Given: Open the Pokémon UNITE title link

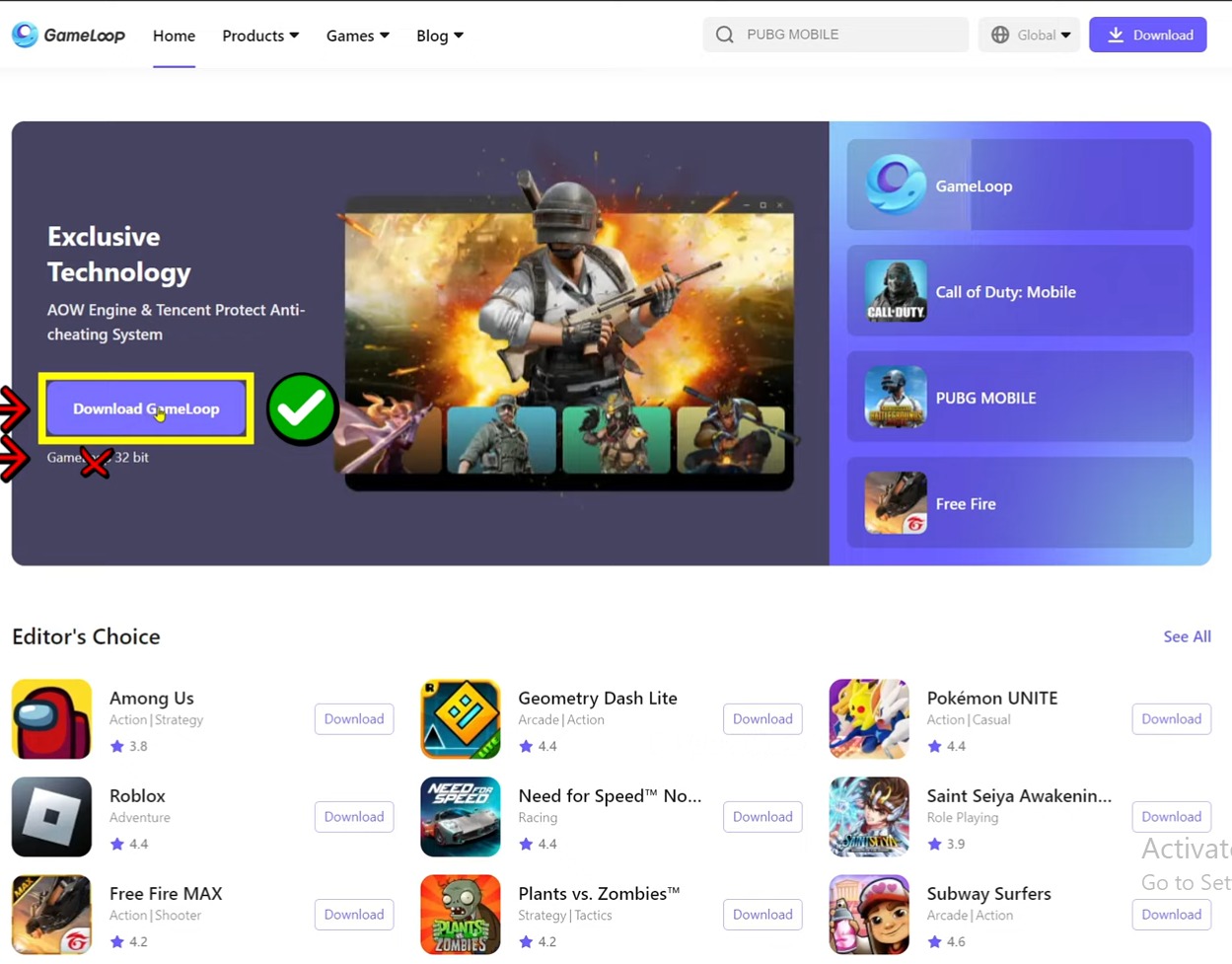Looking at the screenshot, I should [992, 698].
